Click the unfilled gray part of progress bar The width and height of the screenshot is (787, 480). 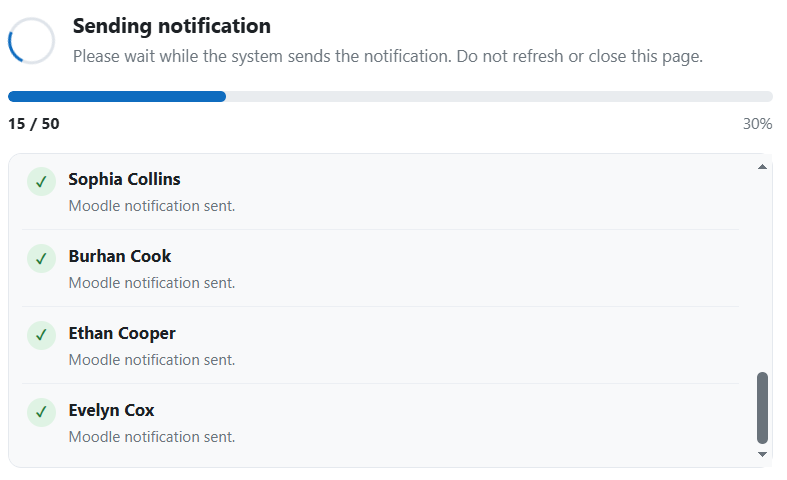pyautogui.click(x=499, y=96)
